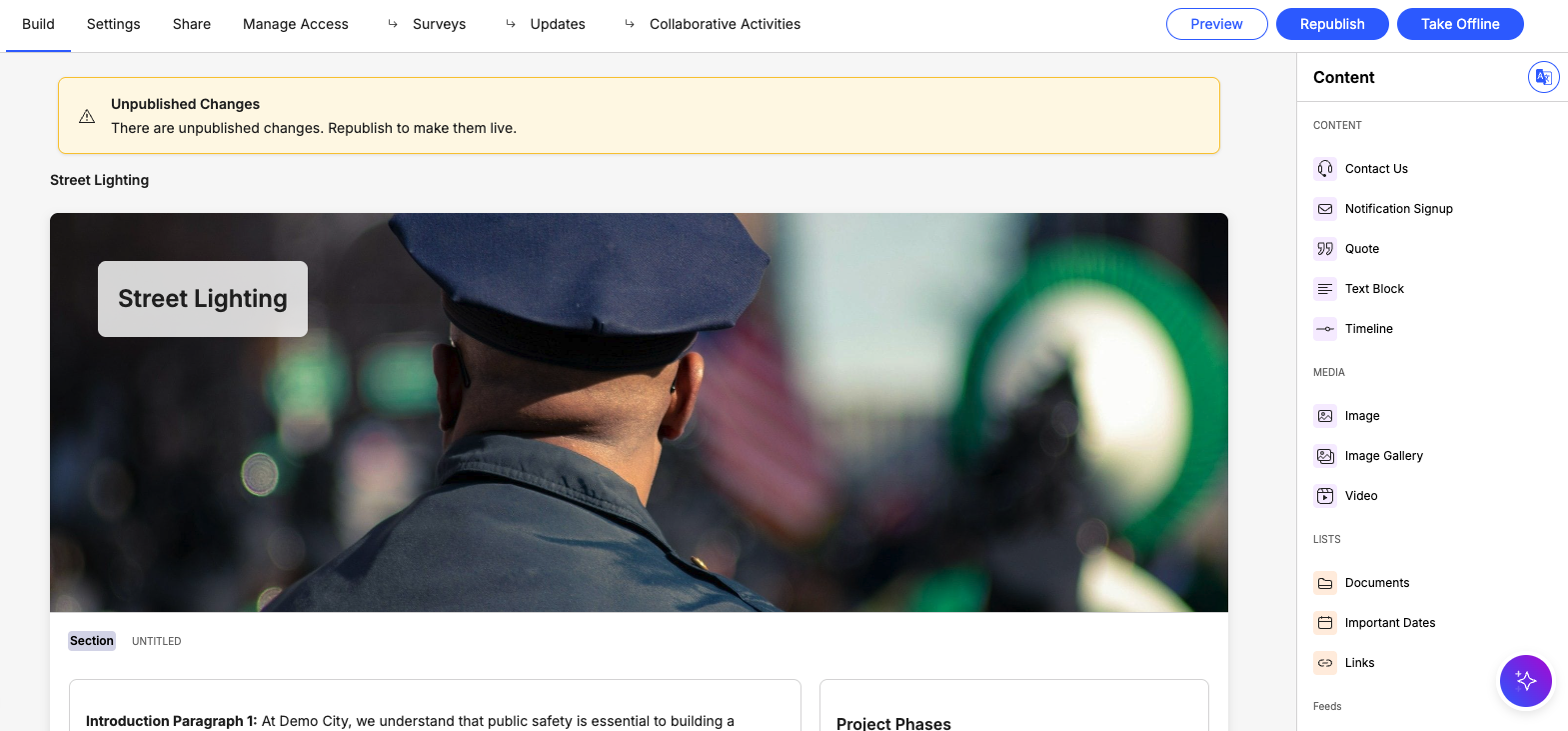
Task: Click the Contact Us headset icon
Action: point(1324,169)
